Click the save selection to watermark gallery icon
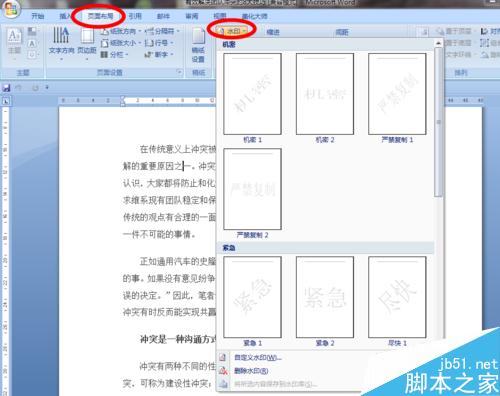The image size is (500, 396). coord(223,384)
